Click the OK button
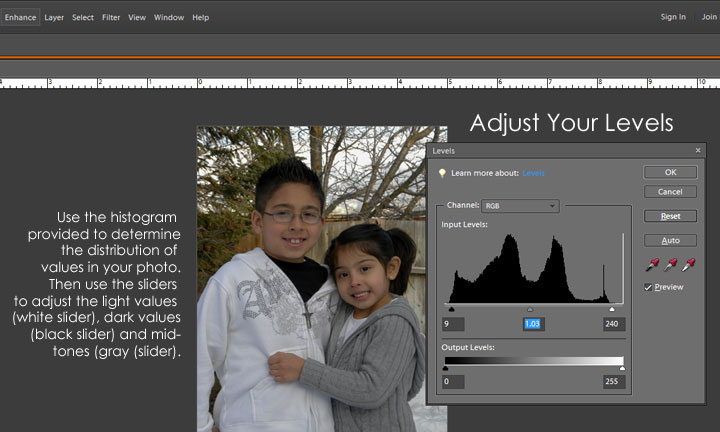The image size is (720, 432). tap(670, 172)
